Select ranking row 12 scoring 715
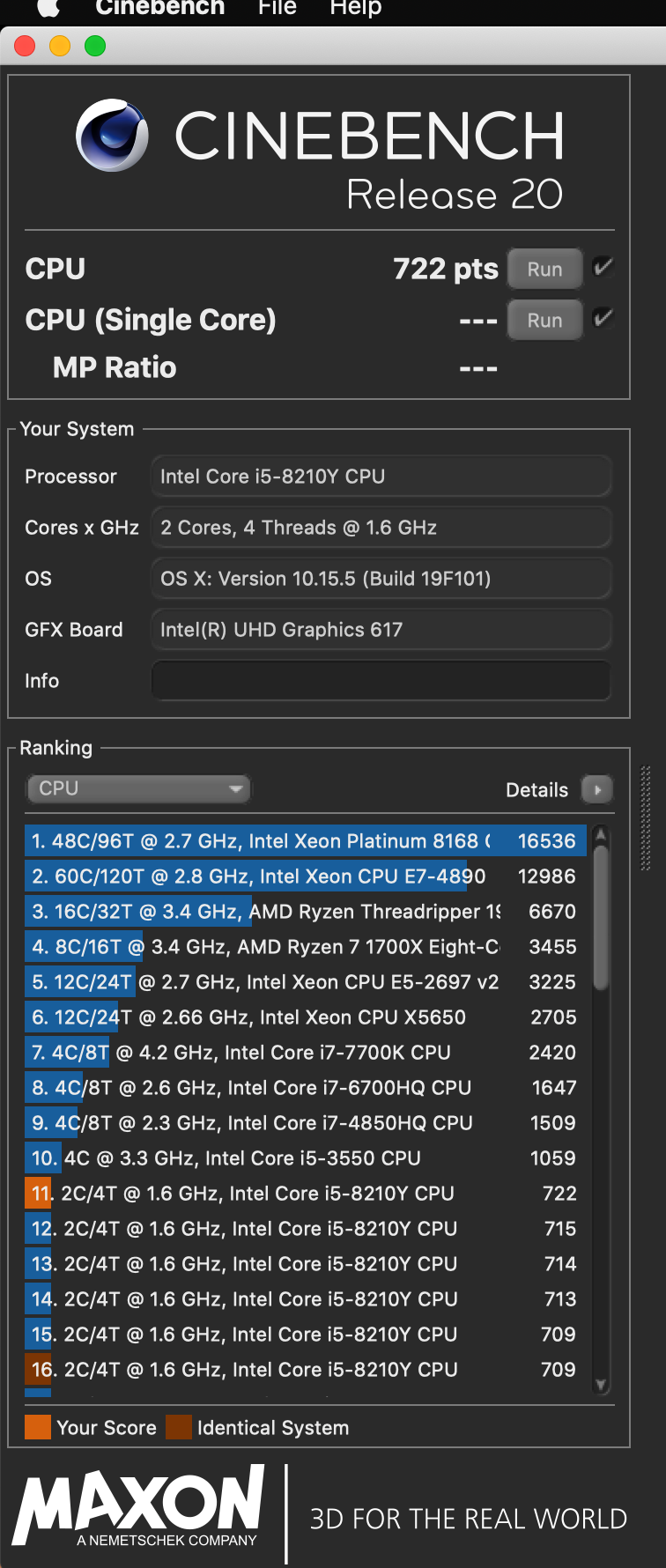The height and width of the screenshot is (1568, 666). [306, 1229]
